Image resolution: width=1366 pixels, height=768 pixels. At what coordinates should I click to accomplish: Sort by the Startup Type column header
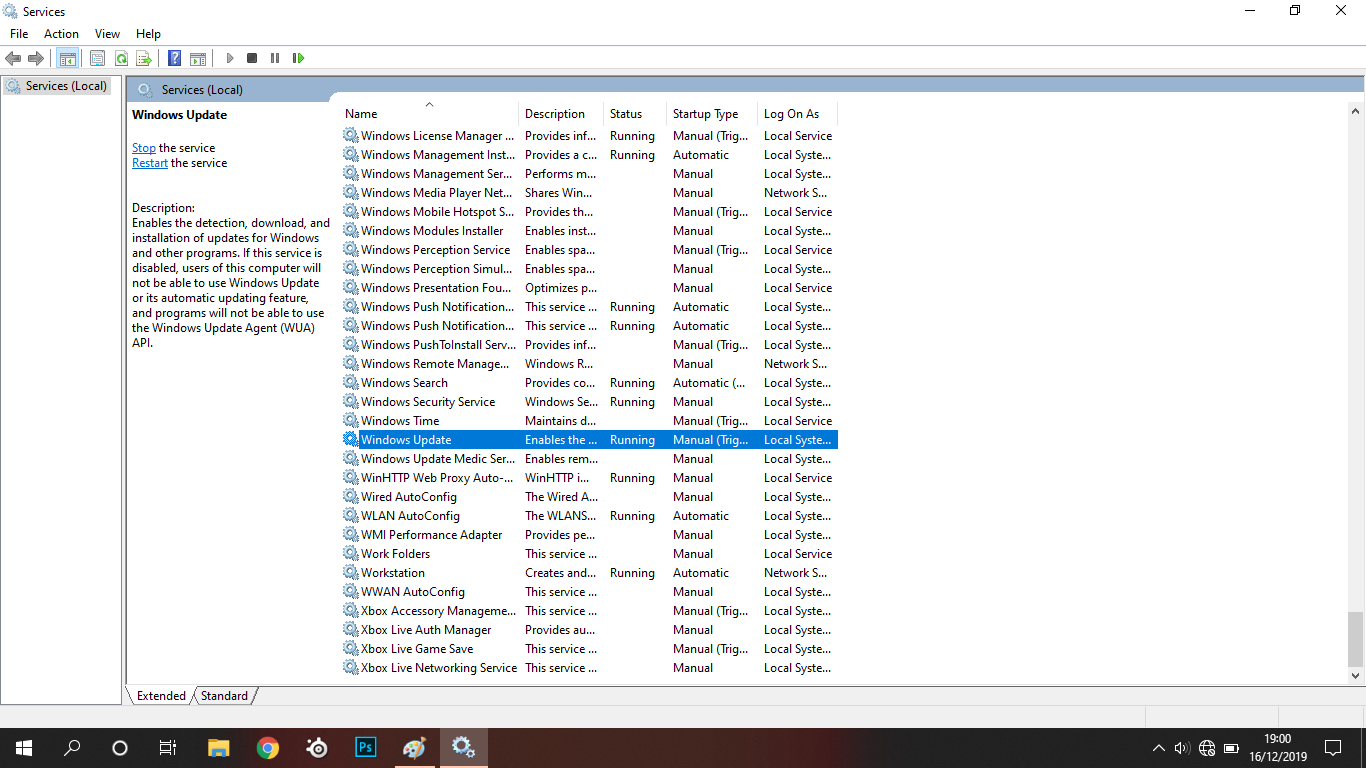click(x=713, y=114)
